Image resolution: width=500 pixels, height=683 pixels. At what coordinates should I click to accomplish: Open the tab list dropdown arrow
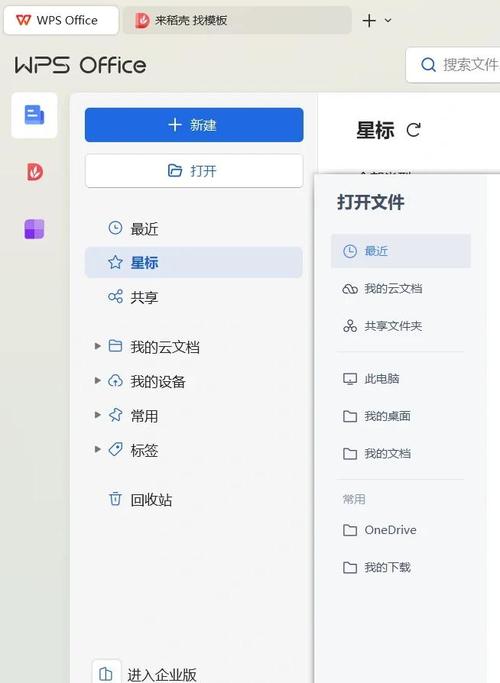click(x=388, y=20)
